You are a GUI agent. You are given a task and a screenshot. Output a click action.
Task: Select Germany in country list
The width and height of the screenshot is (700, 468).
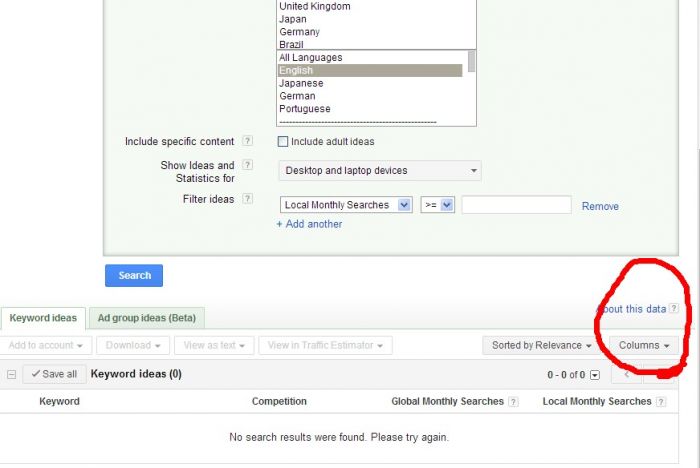coord(300,32)
